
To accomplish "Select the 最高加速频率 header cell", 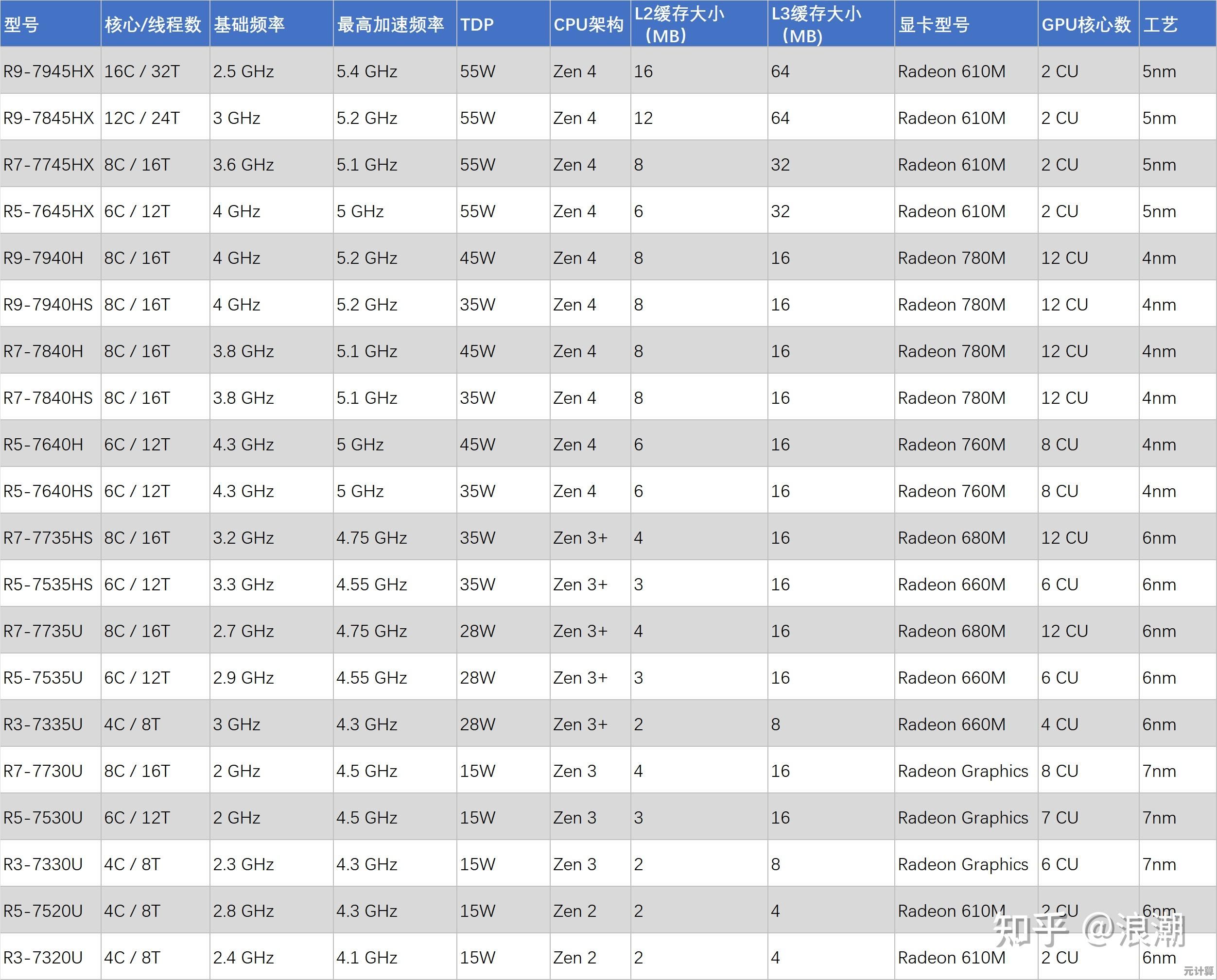I will click(x=390, y=25).
